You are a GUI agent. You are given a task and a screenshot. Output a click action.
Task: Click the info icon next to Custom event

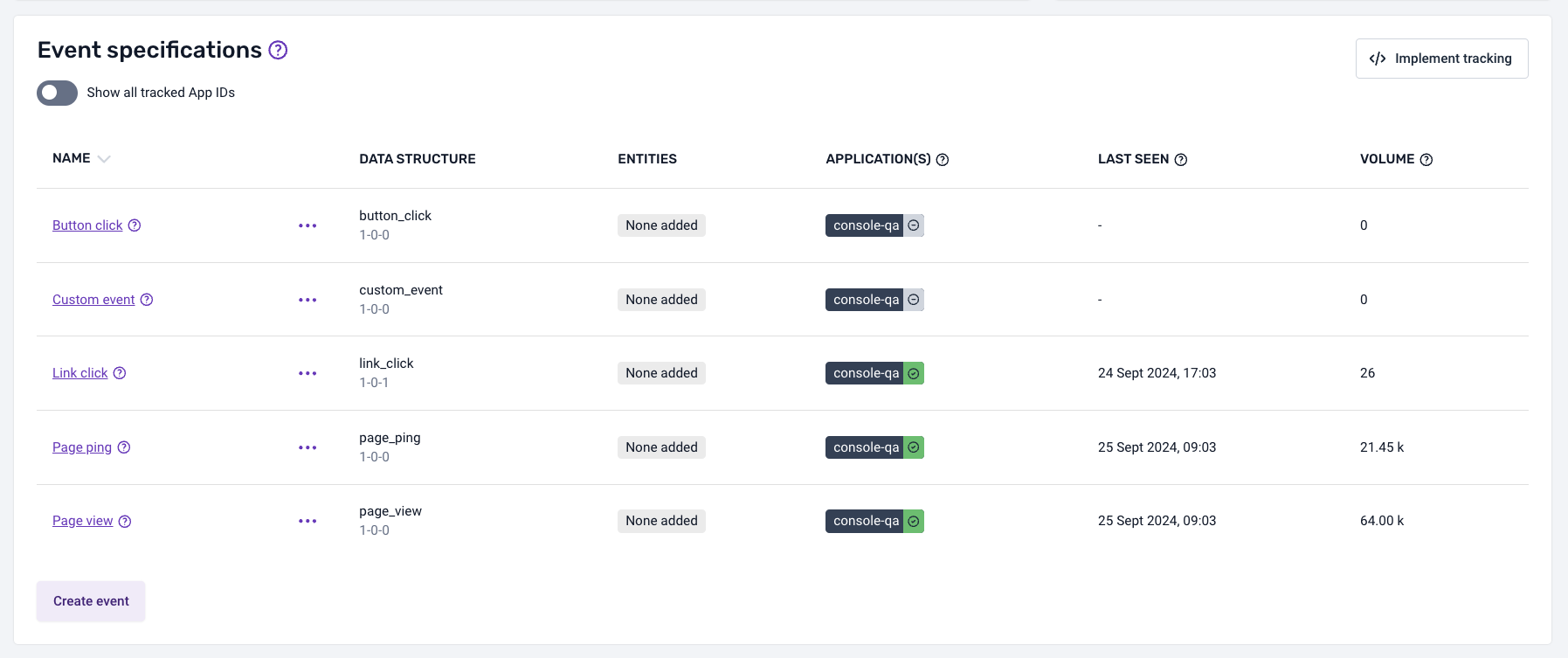(147, 300)
